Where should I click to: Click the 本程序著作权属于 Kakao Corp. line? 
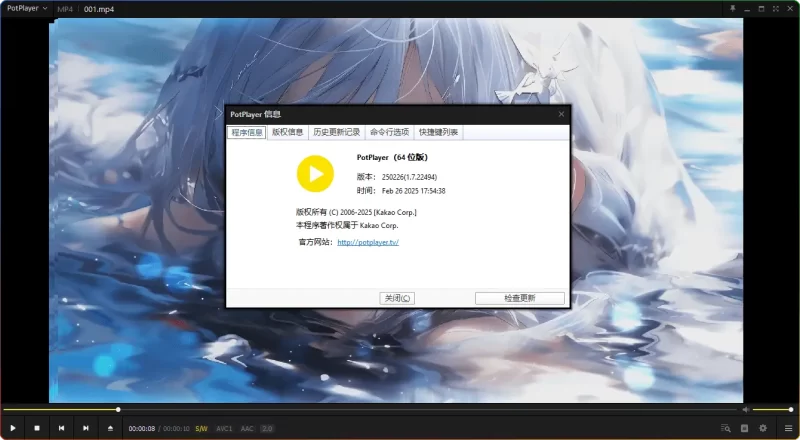[x=347, y=225]
